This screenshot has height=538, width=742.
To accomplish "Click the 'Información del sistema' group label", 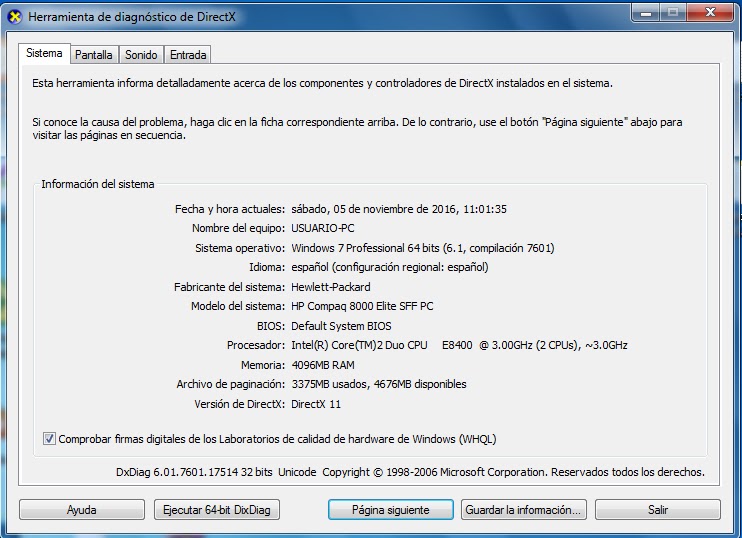I will pyautogui.click(x=98, y=184).
